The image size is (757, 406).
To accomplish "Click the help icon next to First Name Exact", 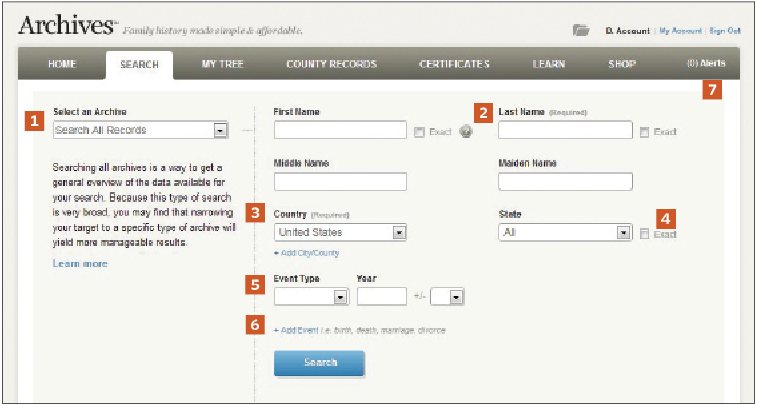I will pyautogui.click(x=466, y=131).
